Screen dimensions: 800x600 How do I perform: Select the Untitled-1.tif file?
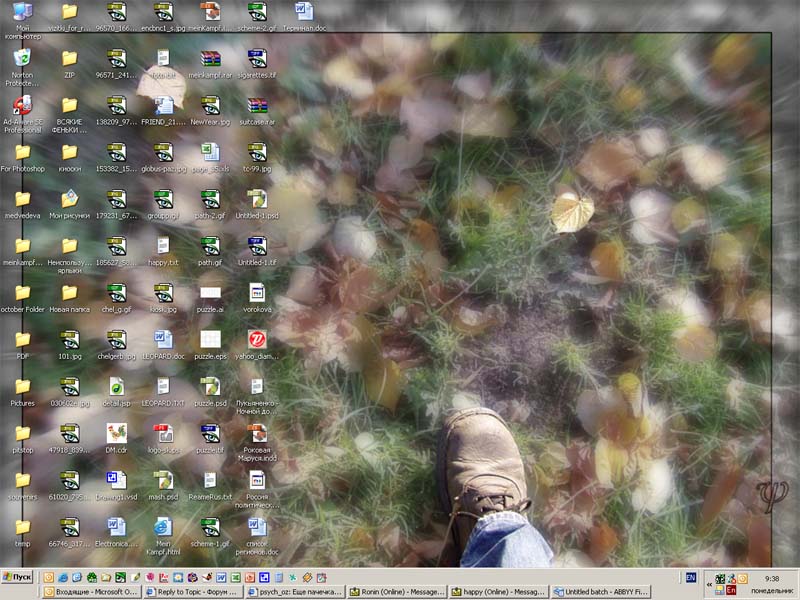click(257, 252)
